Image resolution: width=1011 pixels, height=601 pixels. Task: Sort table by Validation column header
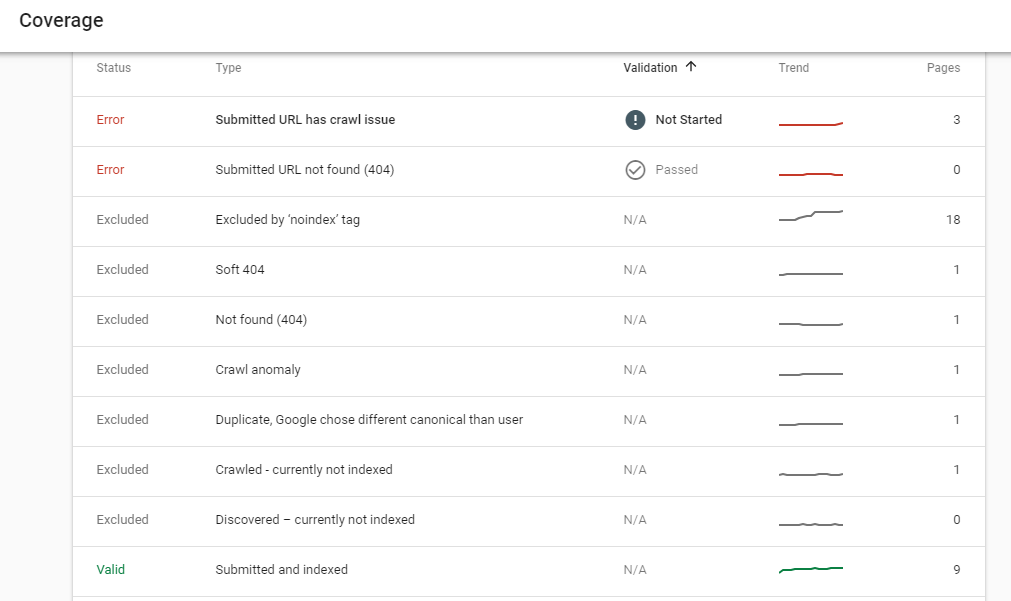pos(650,68)
